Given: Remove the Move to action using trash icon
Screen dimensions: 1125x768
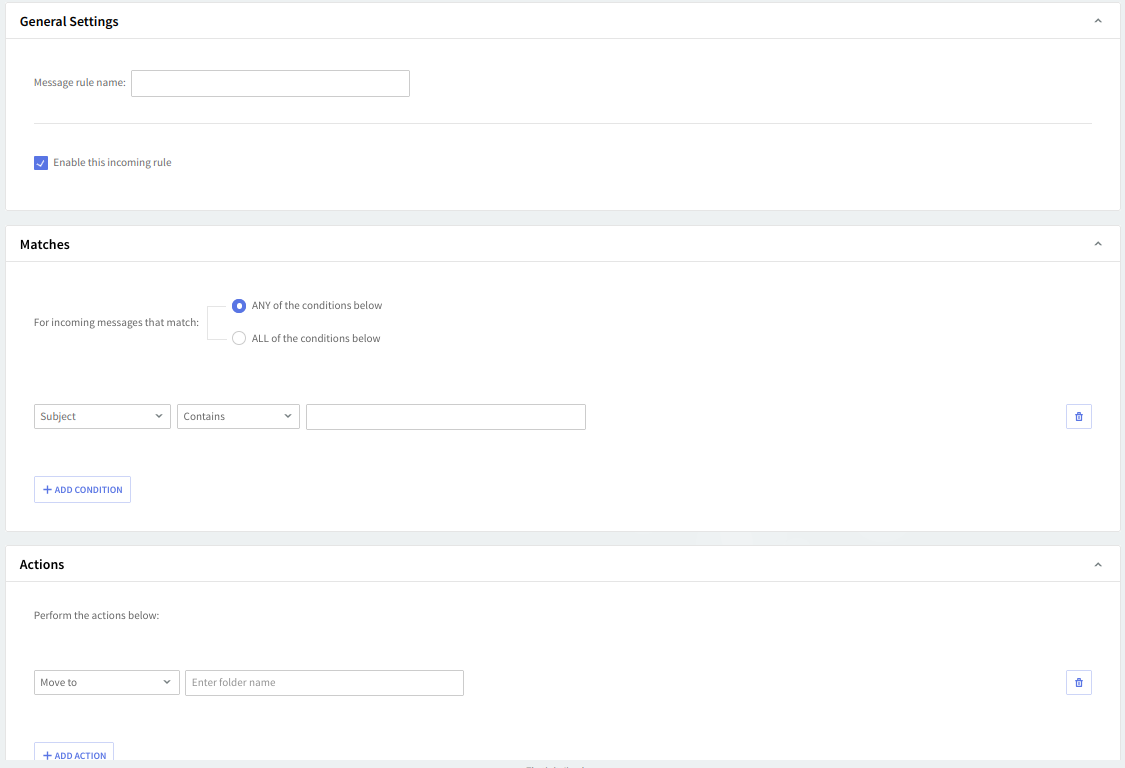Looking at the screenshot, I should click(x=1078, y=682).
